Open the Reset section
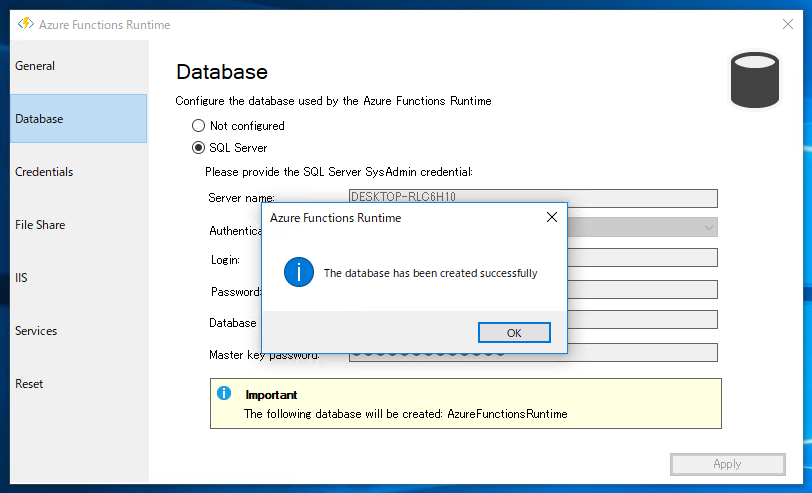The image size is (812, 493). coord(79,384)
